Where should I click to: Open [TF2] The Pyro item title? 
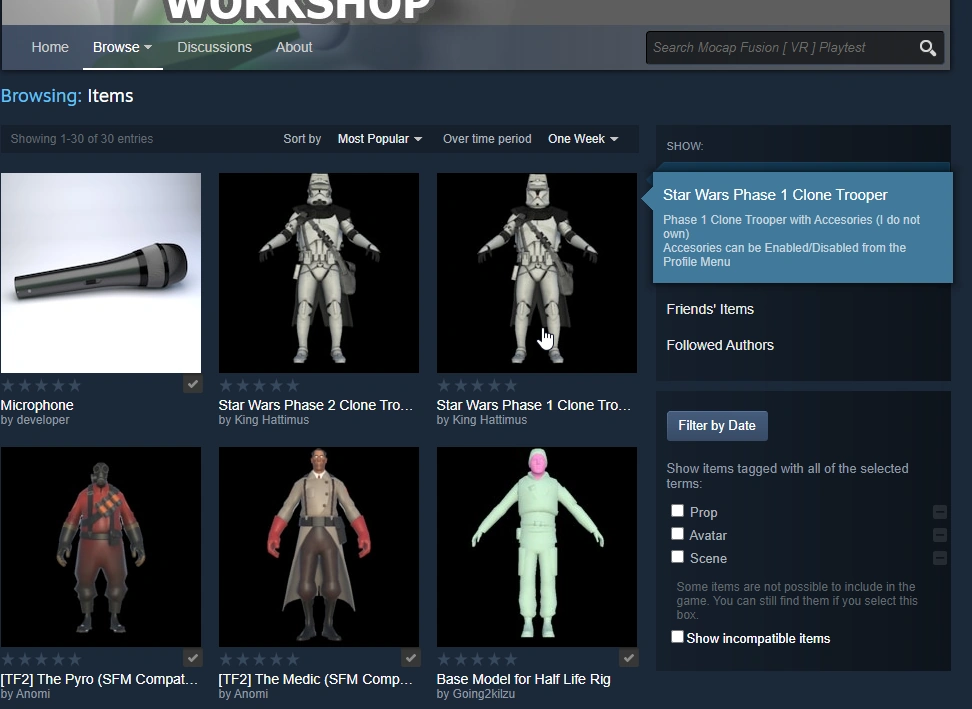coord(99,679)
